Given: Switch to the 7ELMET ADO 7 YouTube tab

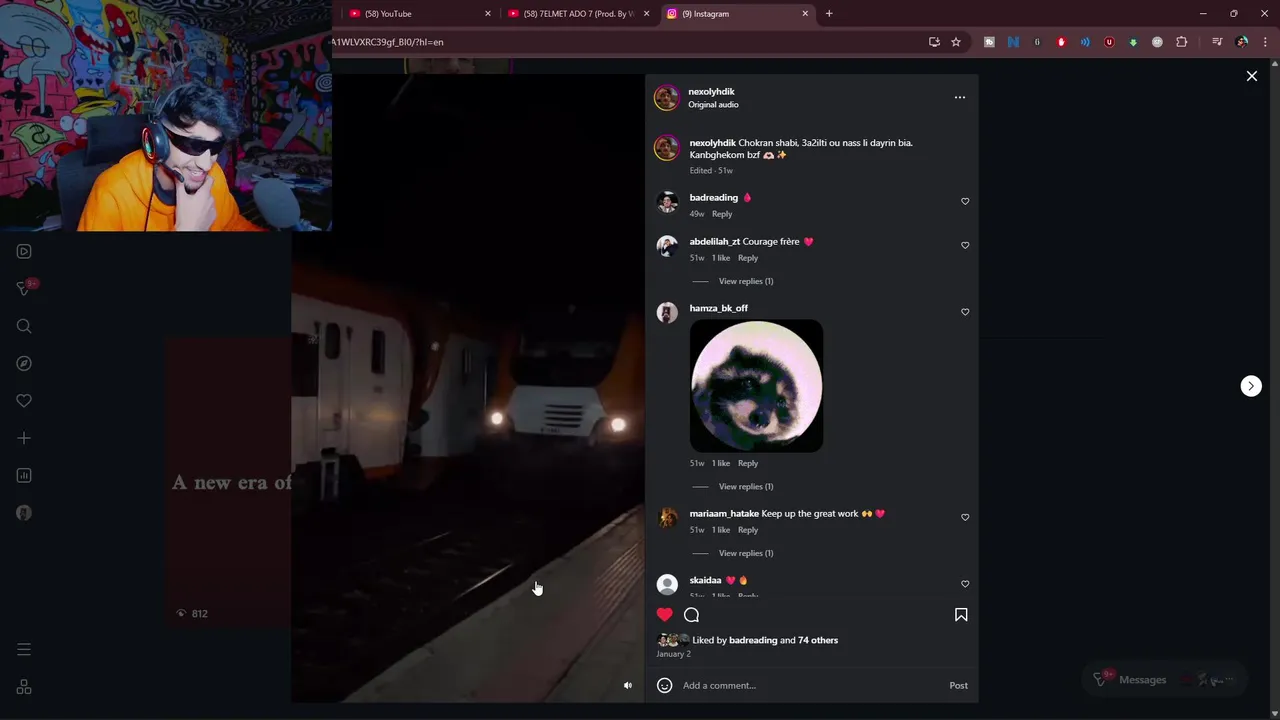Looking at the screenshot, I should (x=580, y=14).
